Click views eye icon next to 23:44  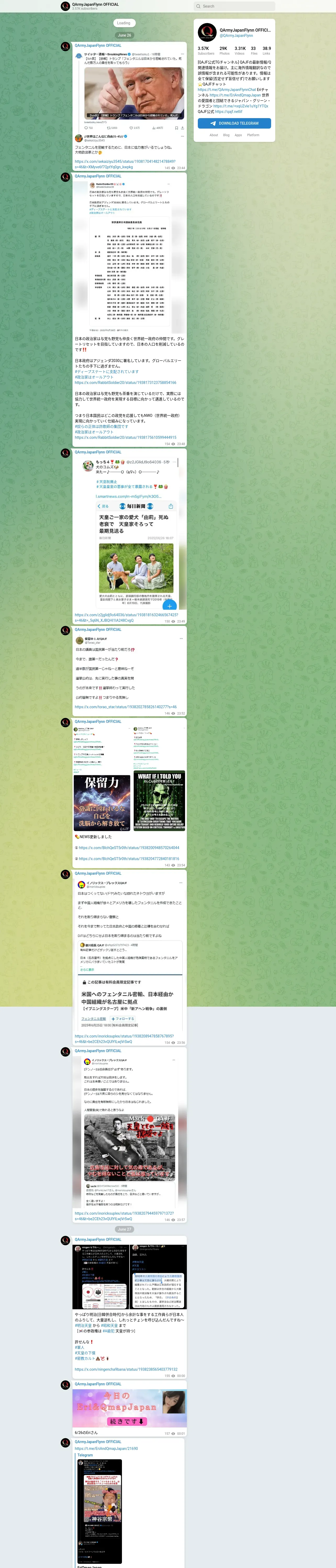(174, 168)
